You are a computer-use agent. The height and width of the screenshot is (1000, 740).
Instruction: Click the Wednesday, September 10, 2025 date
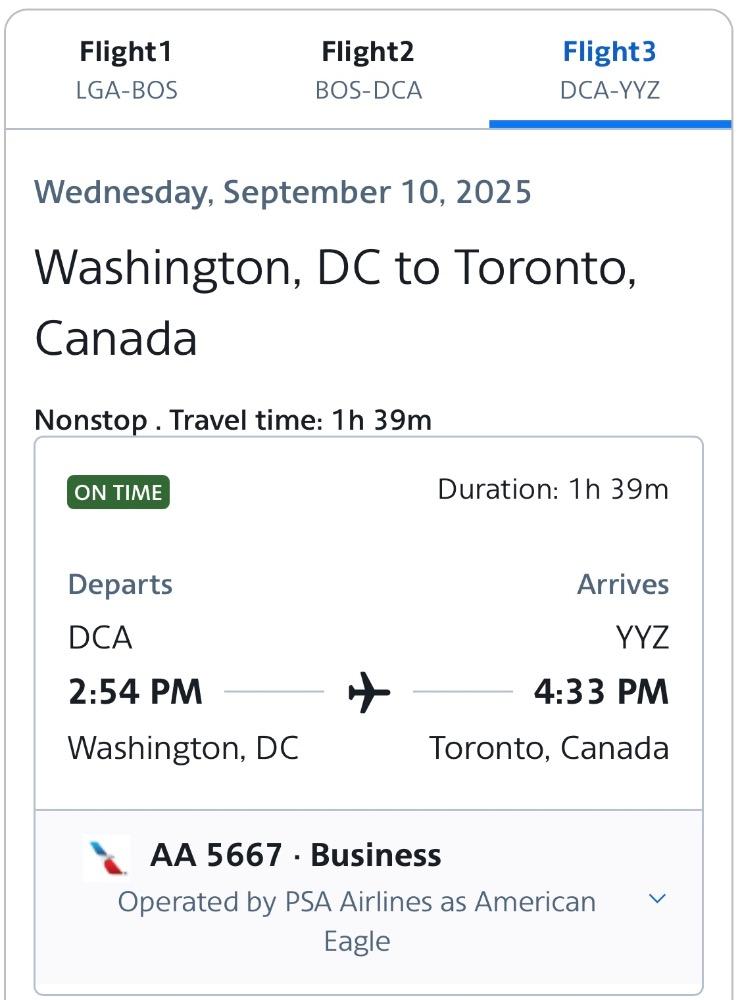tap(283, 193)
